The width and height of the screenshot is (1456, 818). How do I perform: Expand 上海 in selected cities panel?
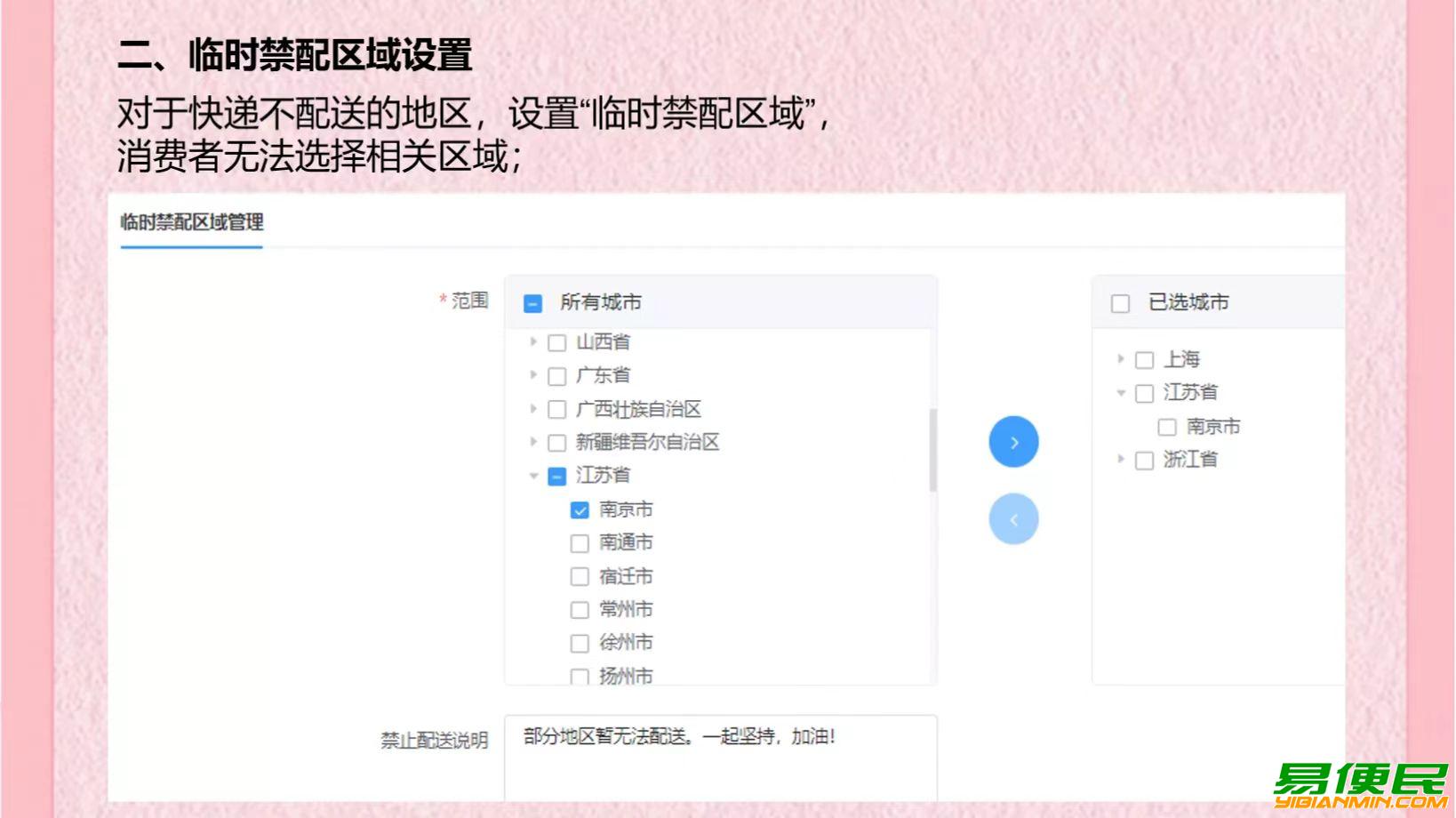1121,359
